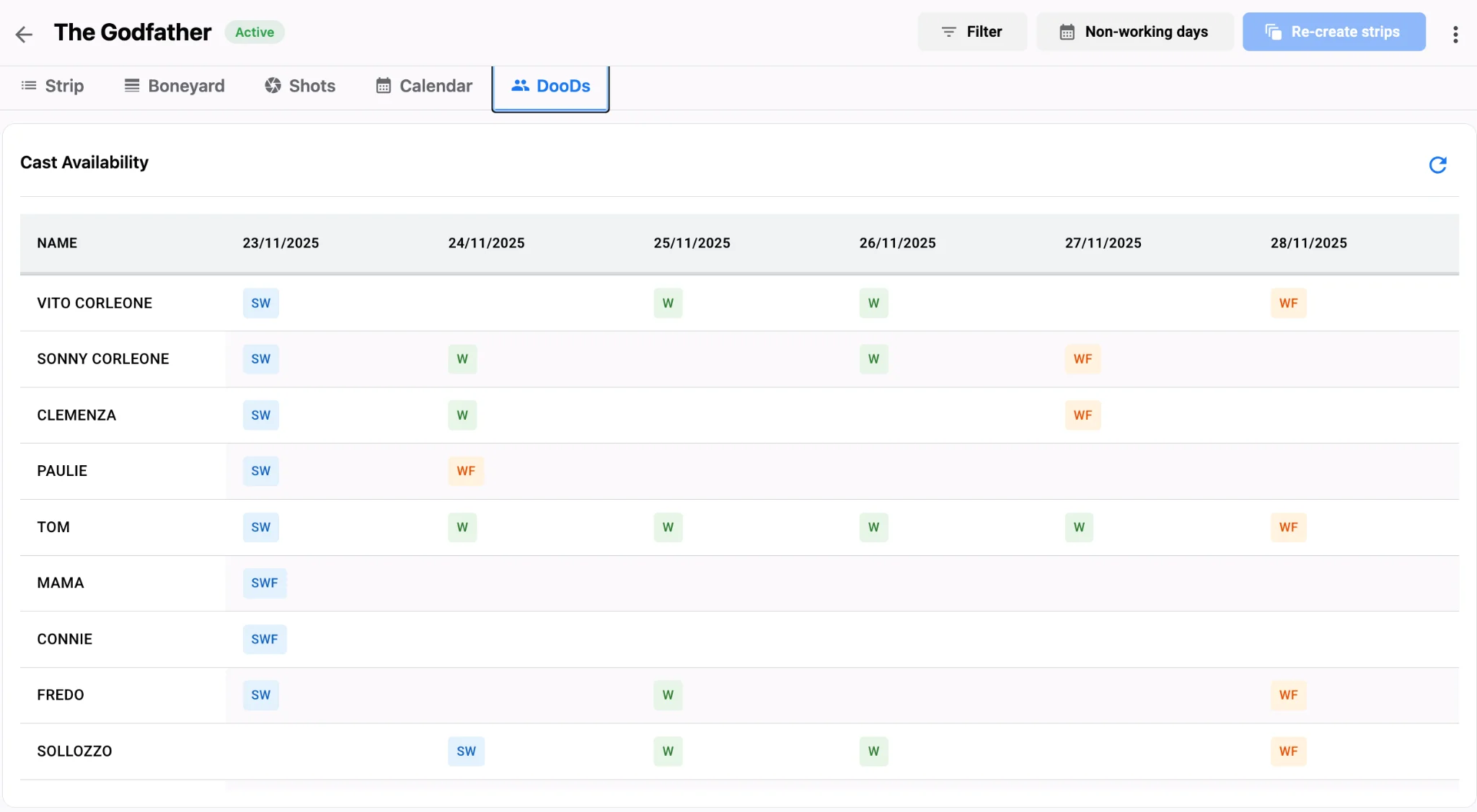Click Paulie's WF badge on 24/11
Viewport: 1477px width, 812px height.
(x=466, y=471)
